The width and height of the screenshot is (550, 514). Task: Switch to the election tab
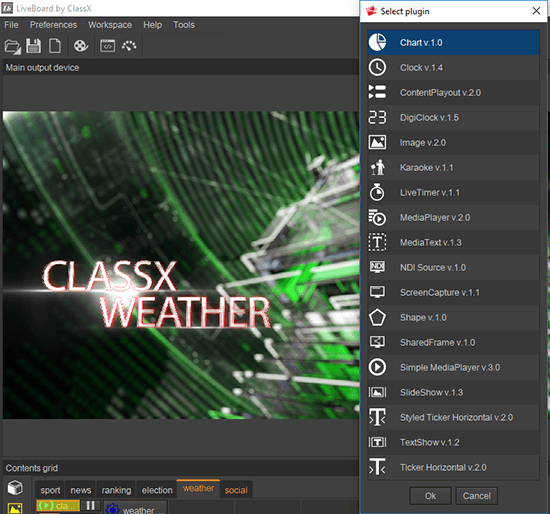pos(157,490)
